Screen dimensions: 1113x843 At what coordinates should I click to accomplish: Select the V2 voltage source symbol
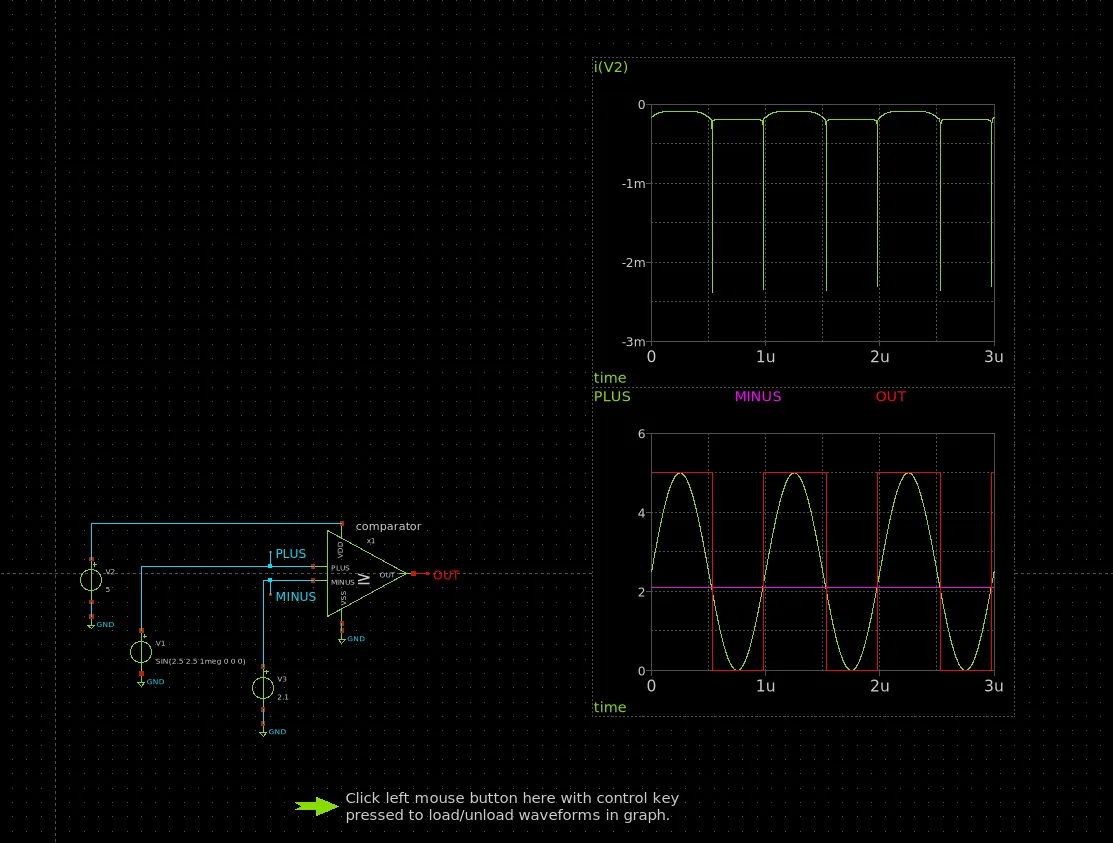click(91, 580)
